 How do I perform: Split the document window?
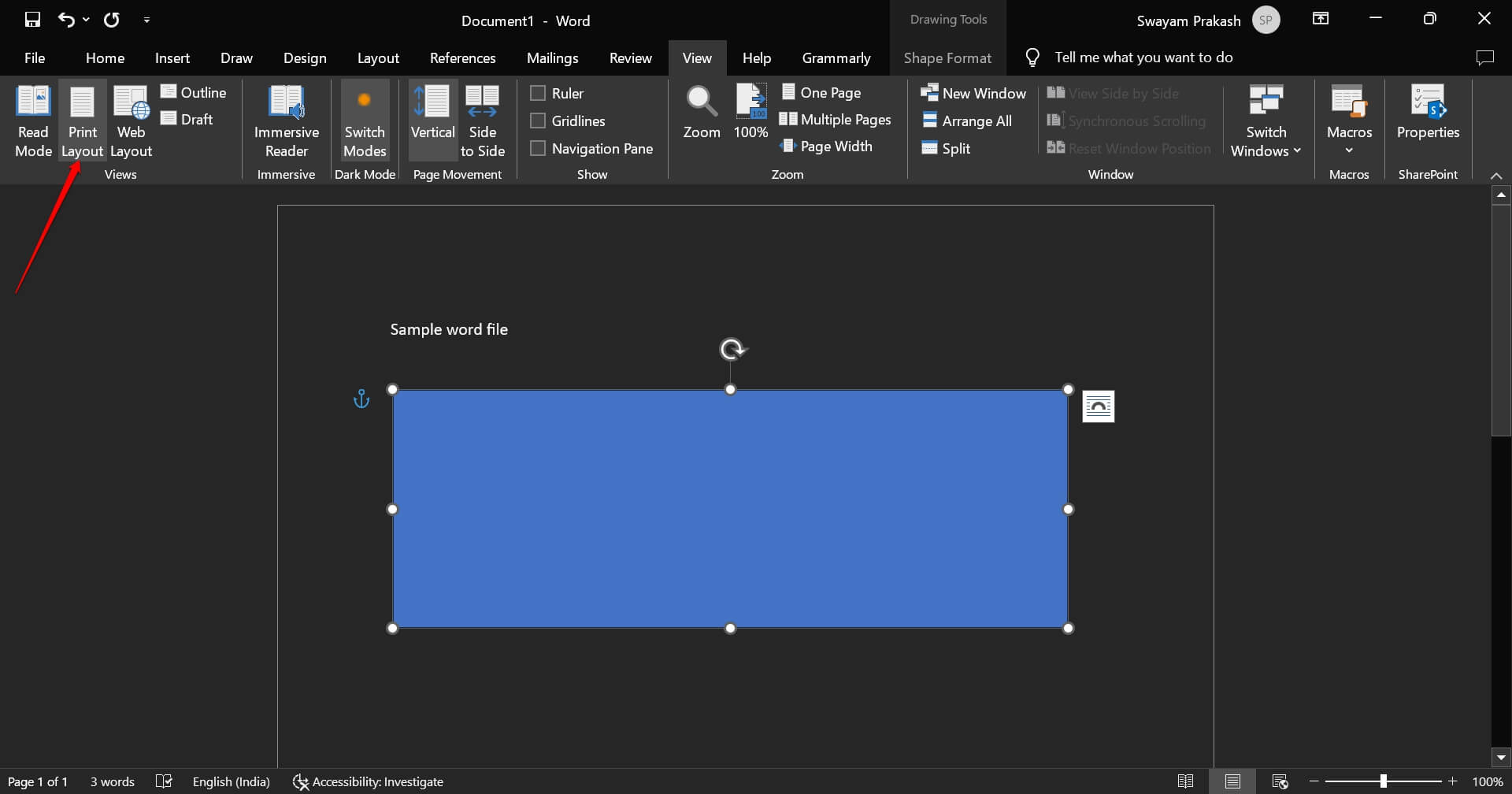point(947,148)
